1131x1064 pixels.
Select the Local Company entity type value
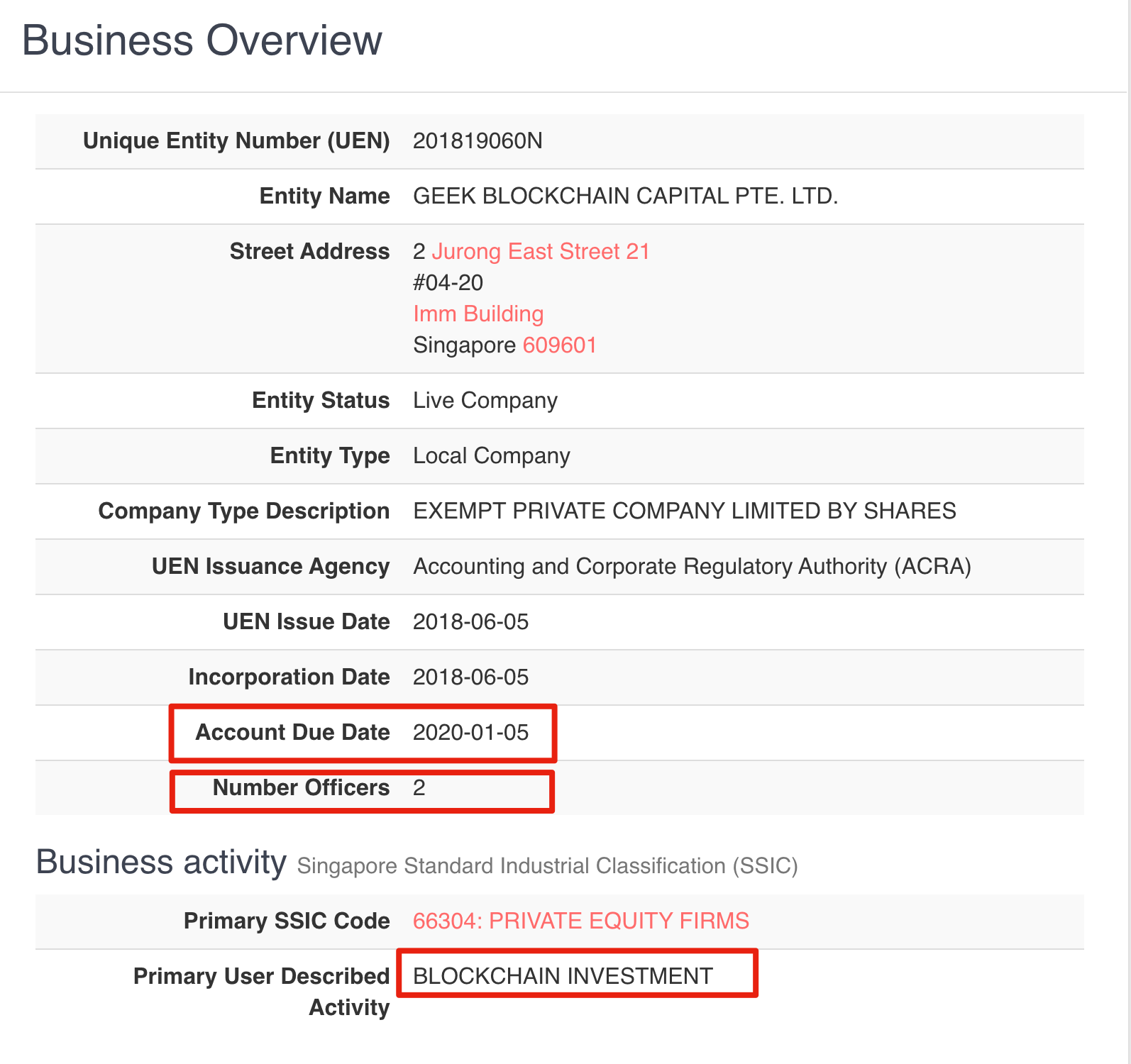[491, 456]
